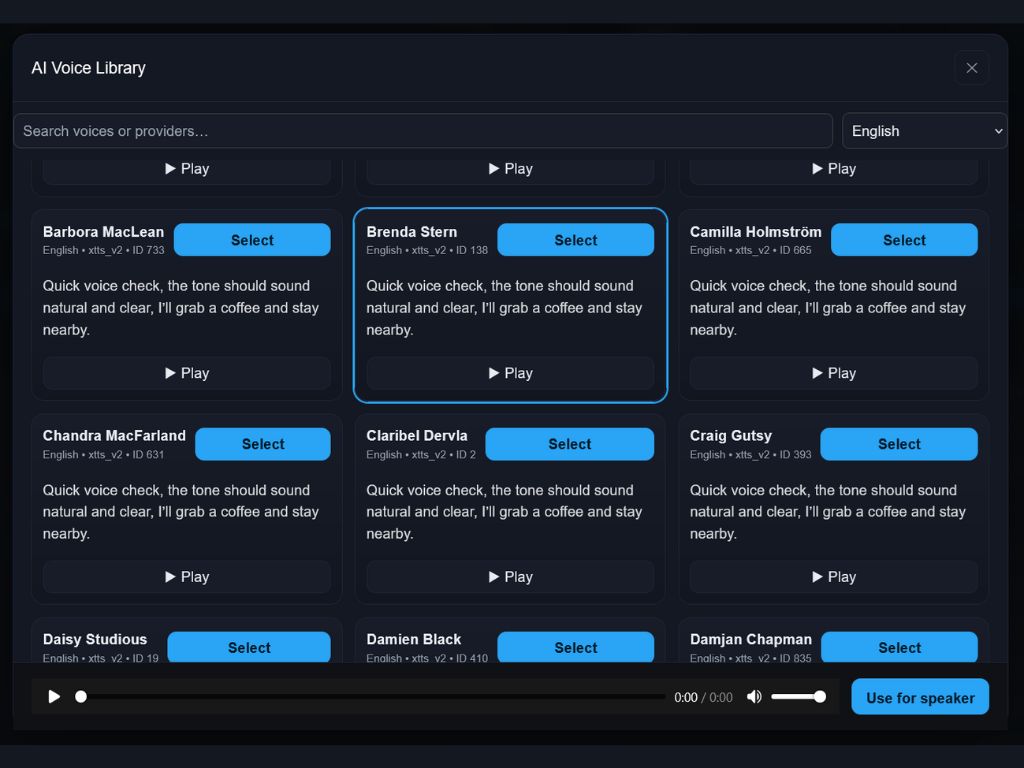Select the Craig Gutsy voice

coord(898,443)
